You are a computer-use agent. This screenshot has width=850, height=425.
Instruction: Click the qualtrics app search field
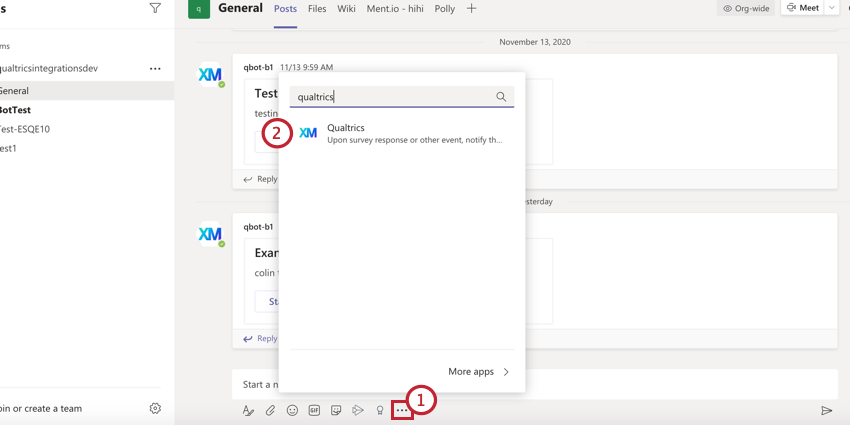(x=402, y=97)
